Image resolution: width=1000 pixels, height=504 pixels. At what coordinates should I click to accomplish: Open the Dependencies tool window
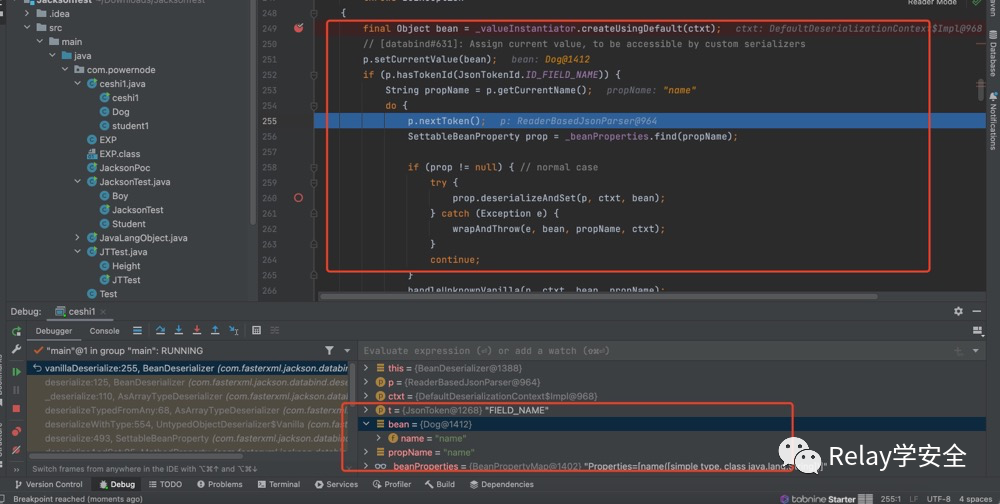(501, 484)
